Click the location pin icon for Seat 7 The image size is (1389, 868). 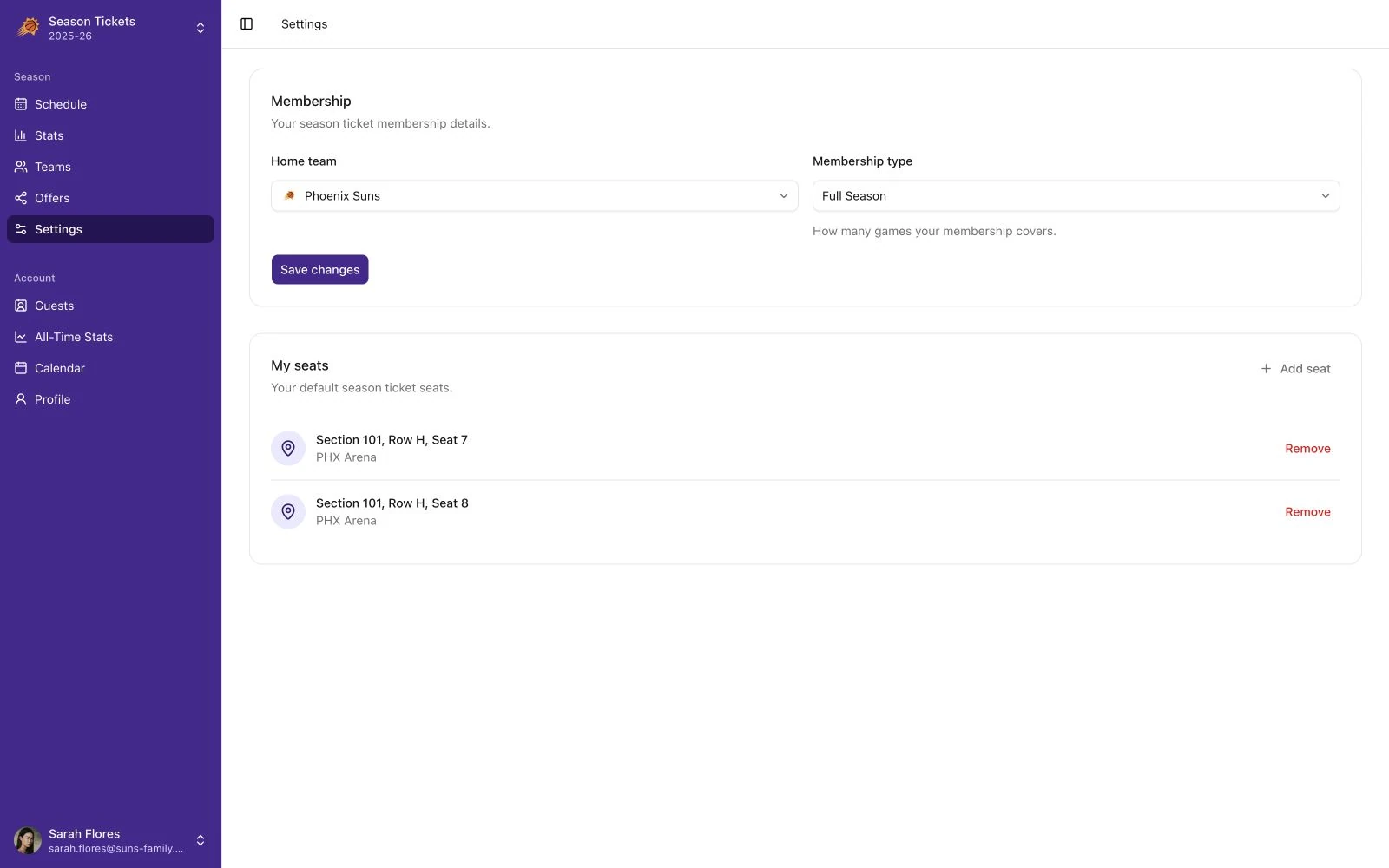pos(288,448)
